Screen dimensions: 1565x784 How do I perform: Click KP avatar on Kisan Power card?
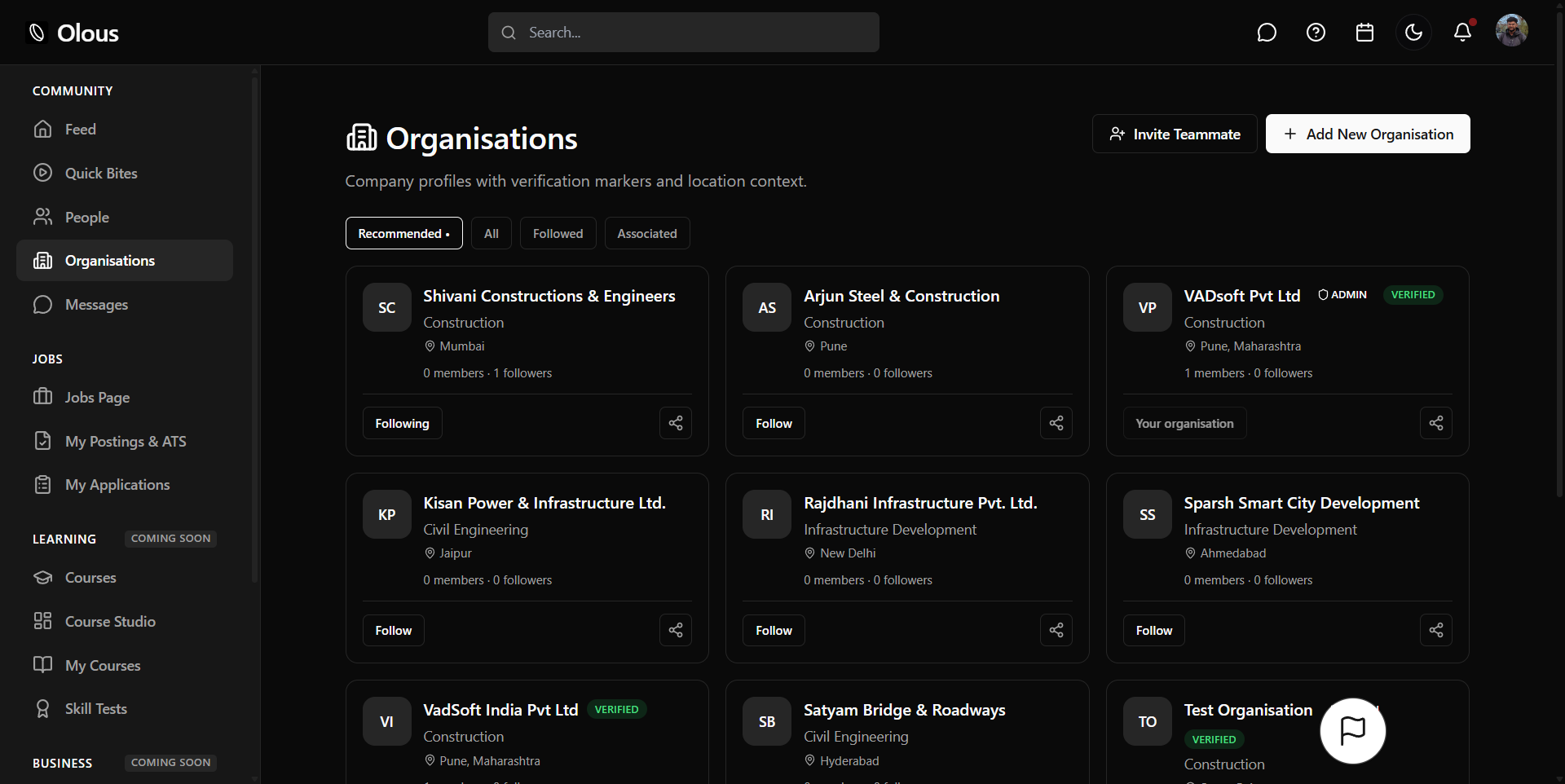click(387, 514)
